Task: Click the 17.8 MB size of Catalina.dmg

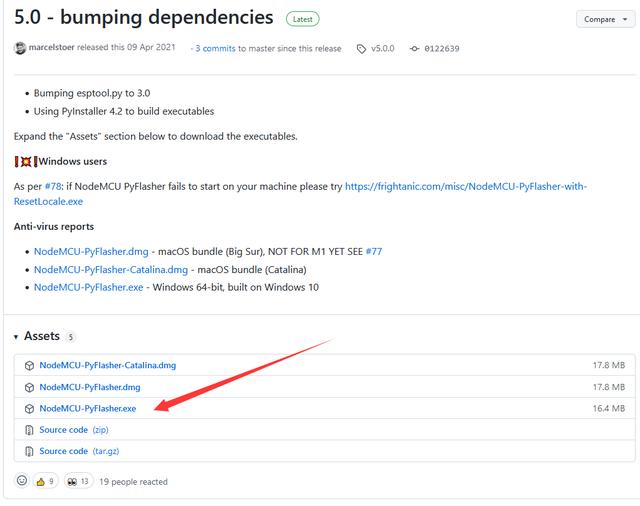Action: pyautogui.click(x=609, y=365)
